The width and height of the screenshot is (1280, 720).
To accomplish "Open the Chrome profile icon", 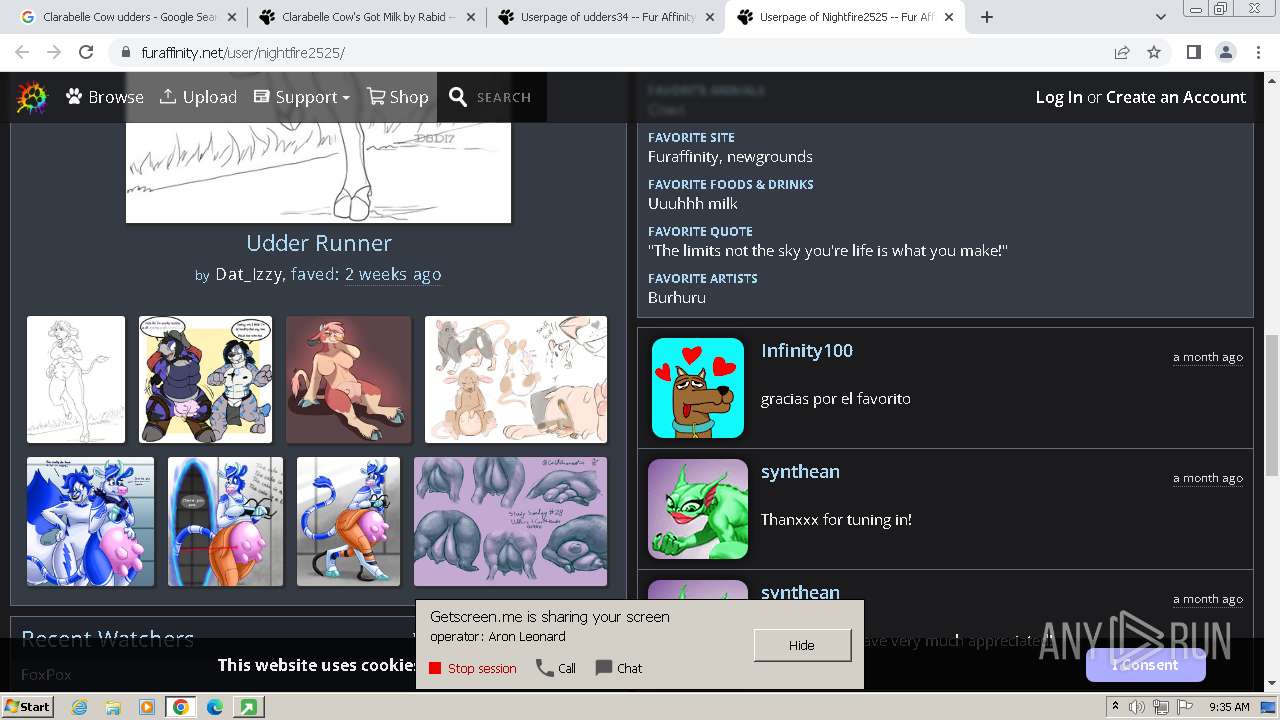I will click(x=1225, y=52).
